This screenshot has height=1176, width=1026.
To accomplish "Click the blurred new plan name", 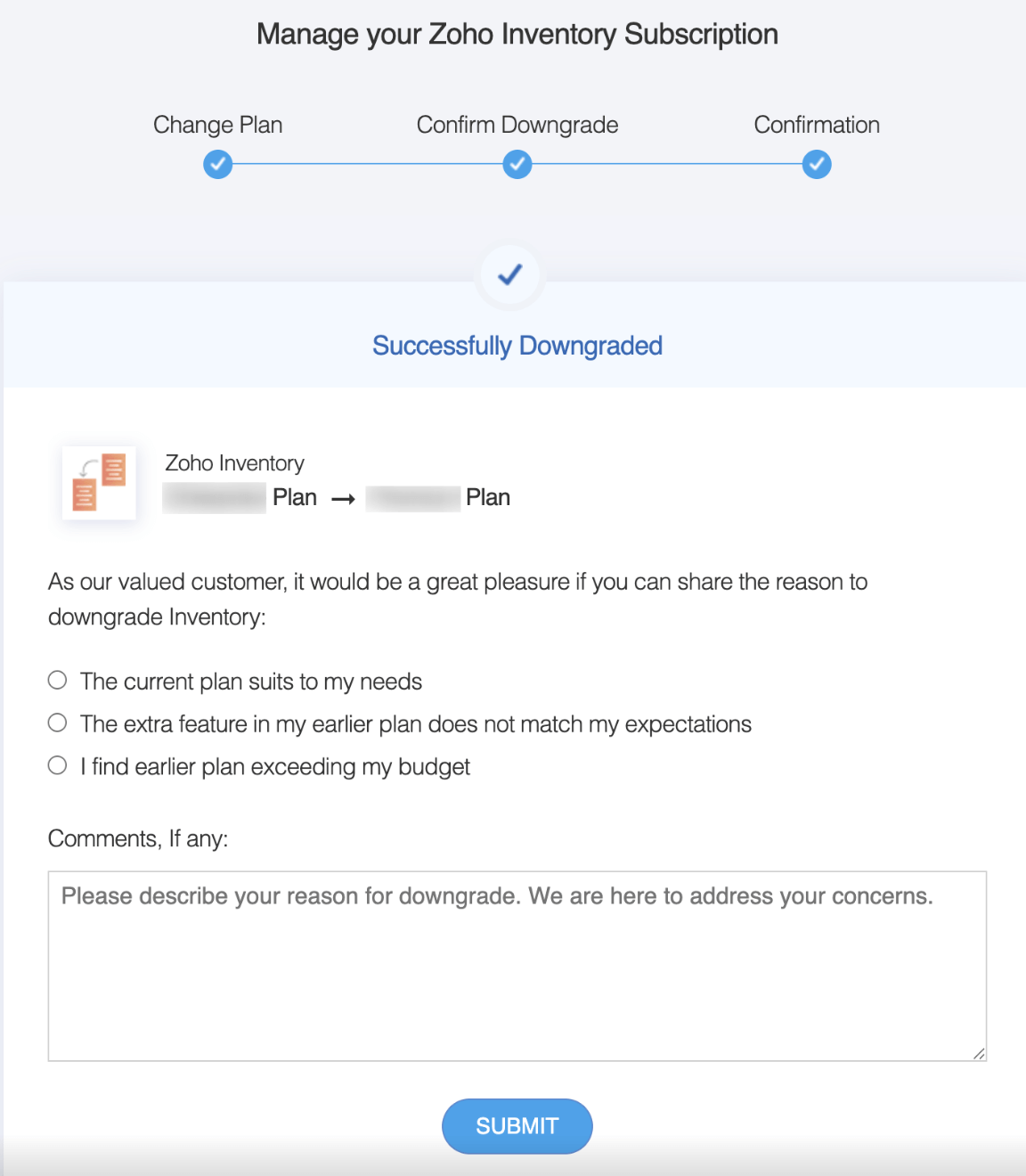I will pos(413,497).
